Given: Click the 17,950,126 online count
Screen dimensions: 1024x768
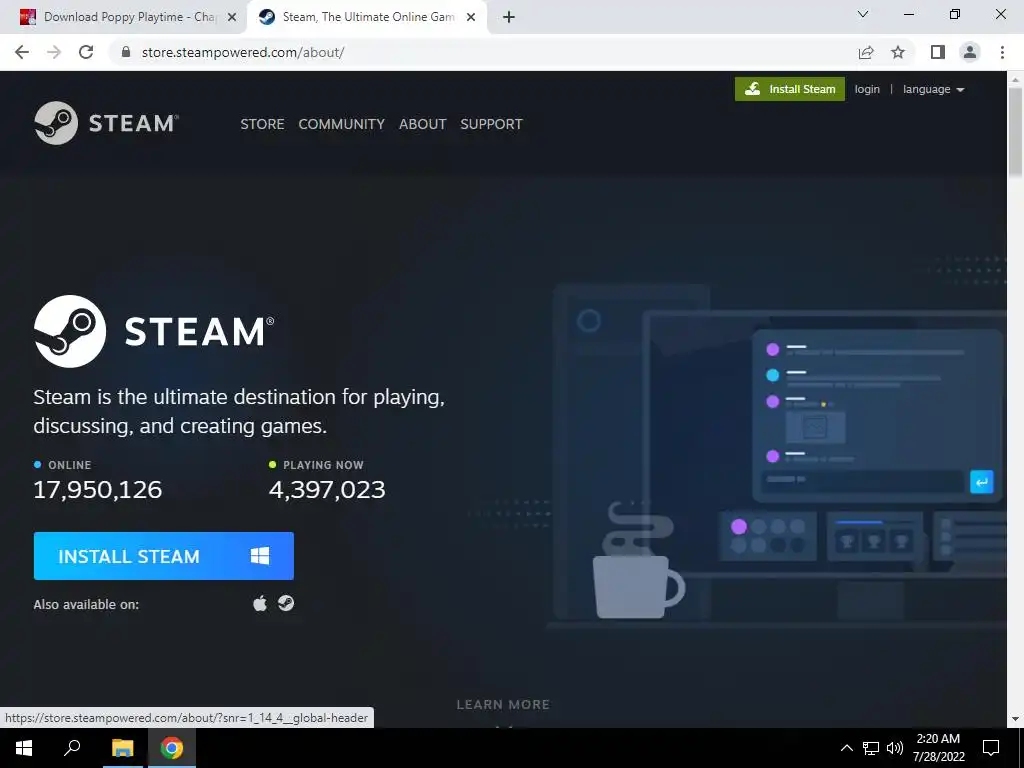Looking at the screenshot, I should (98, 490).
